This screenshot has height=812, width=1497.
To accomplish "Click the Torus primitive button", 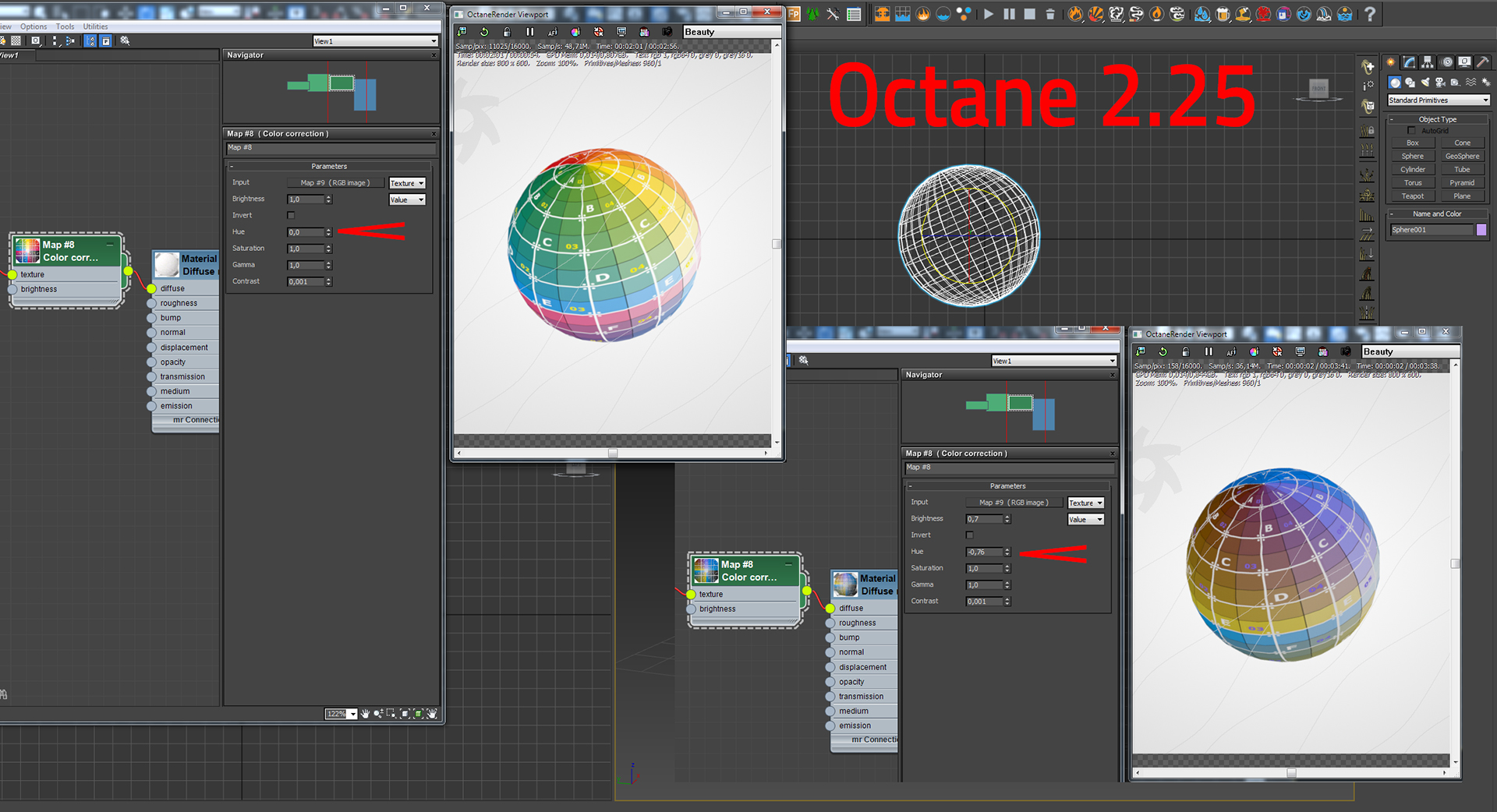I will (1413, 182).
